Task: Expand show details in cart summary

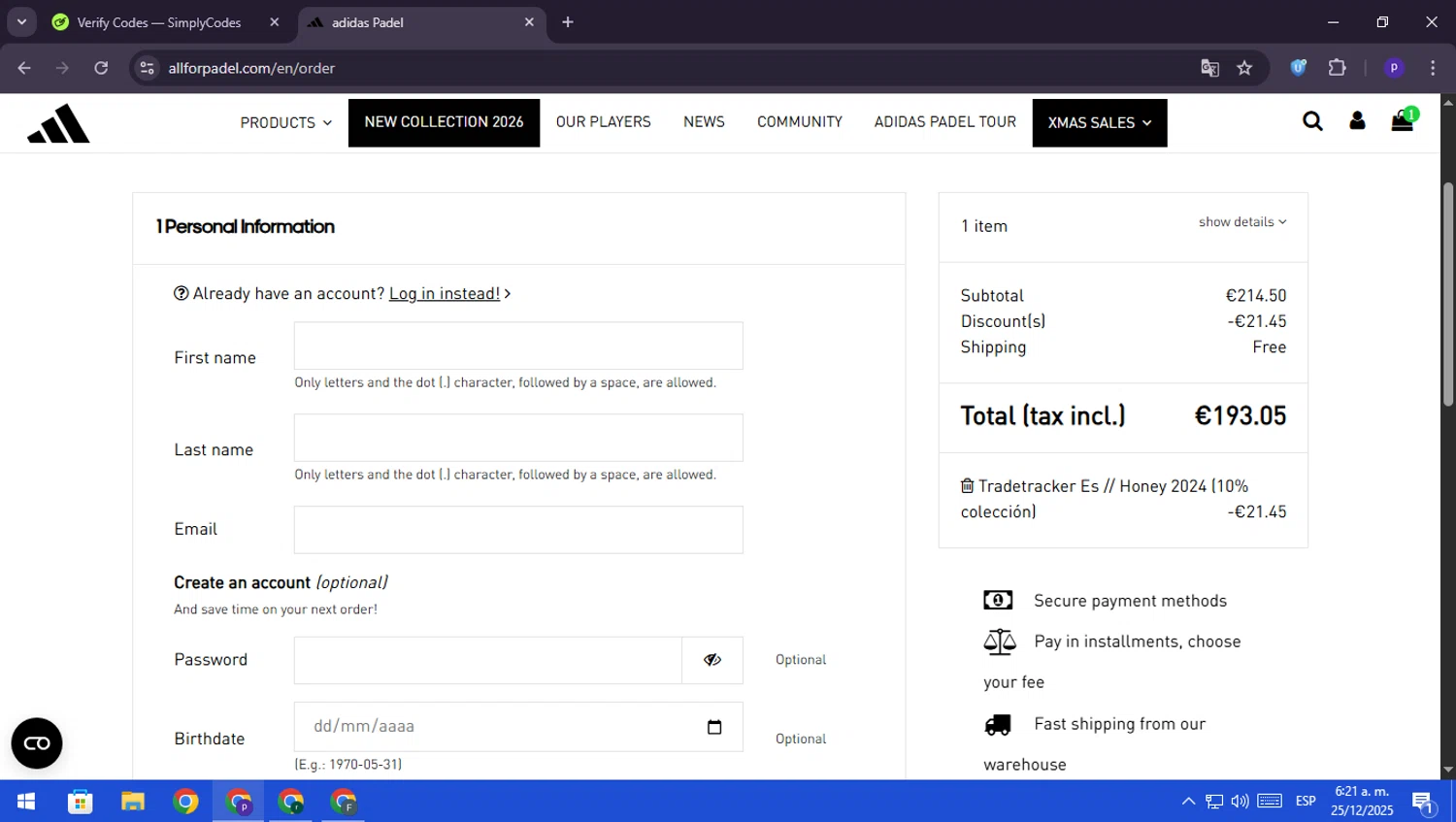Action: click(x=1242, y=222)
